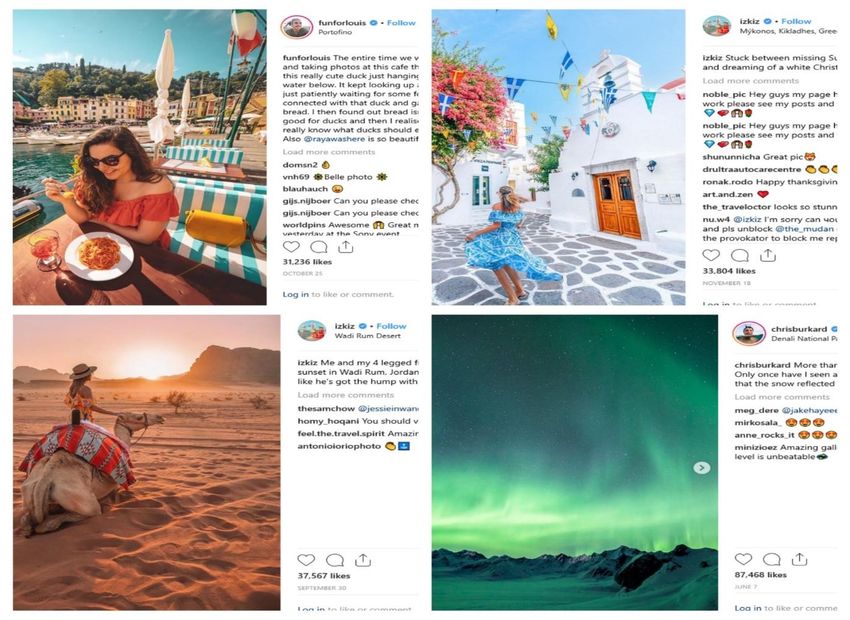
Task: Follow izkiz on the Wadi Rum post
Action: 391,326
